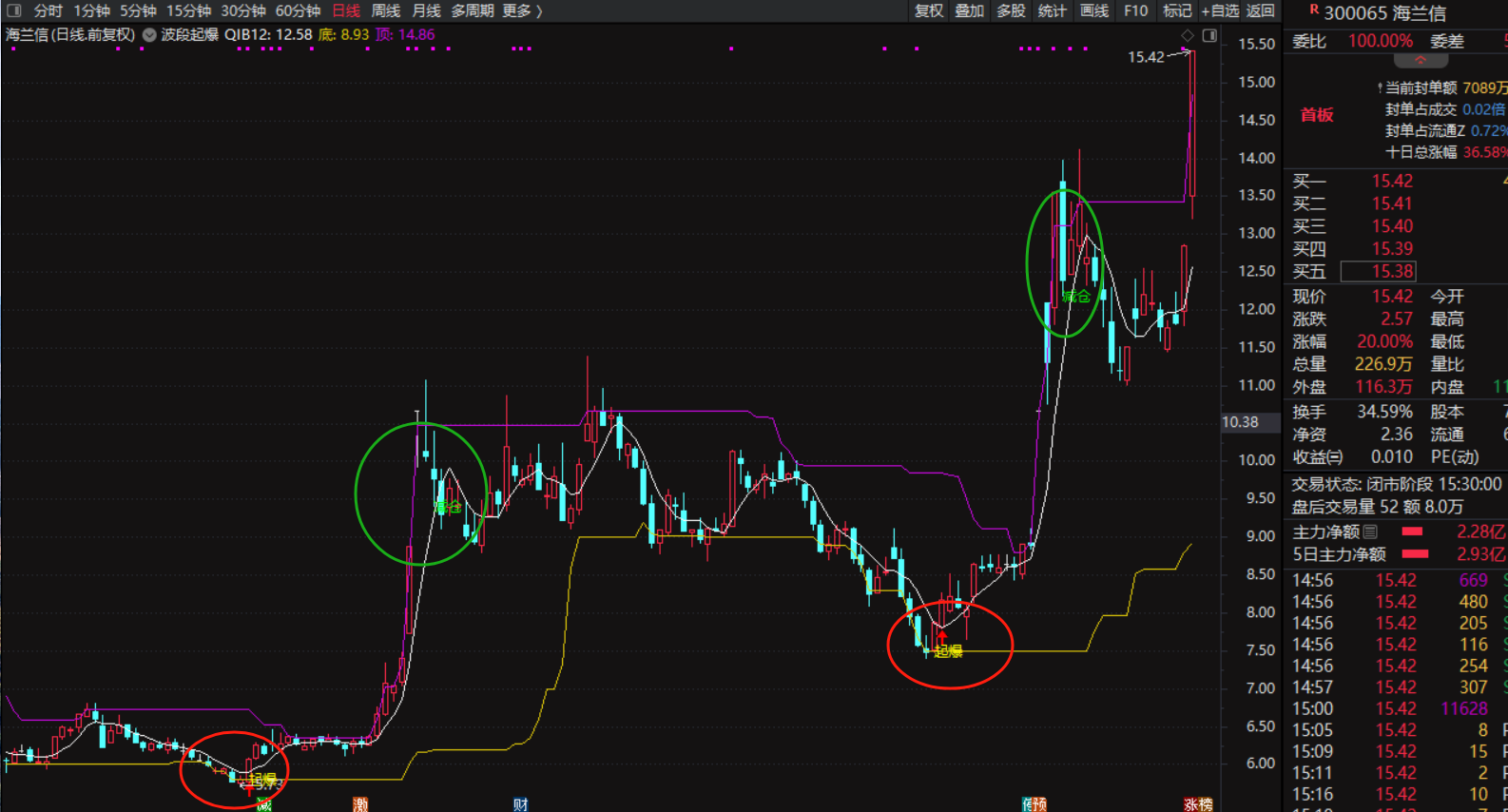This screenshot has width=1508, height=812.
Task: Select the 周线 weekly chart tab
Action: click(385, 10)
